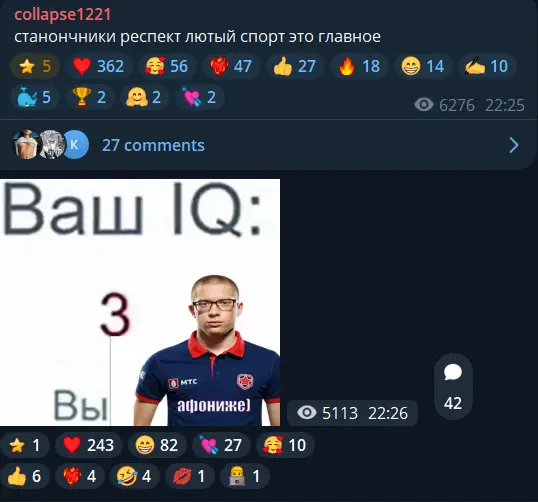
Task: Click the technologist reaction showing 1
Action: tap(245, 476)
